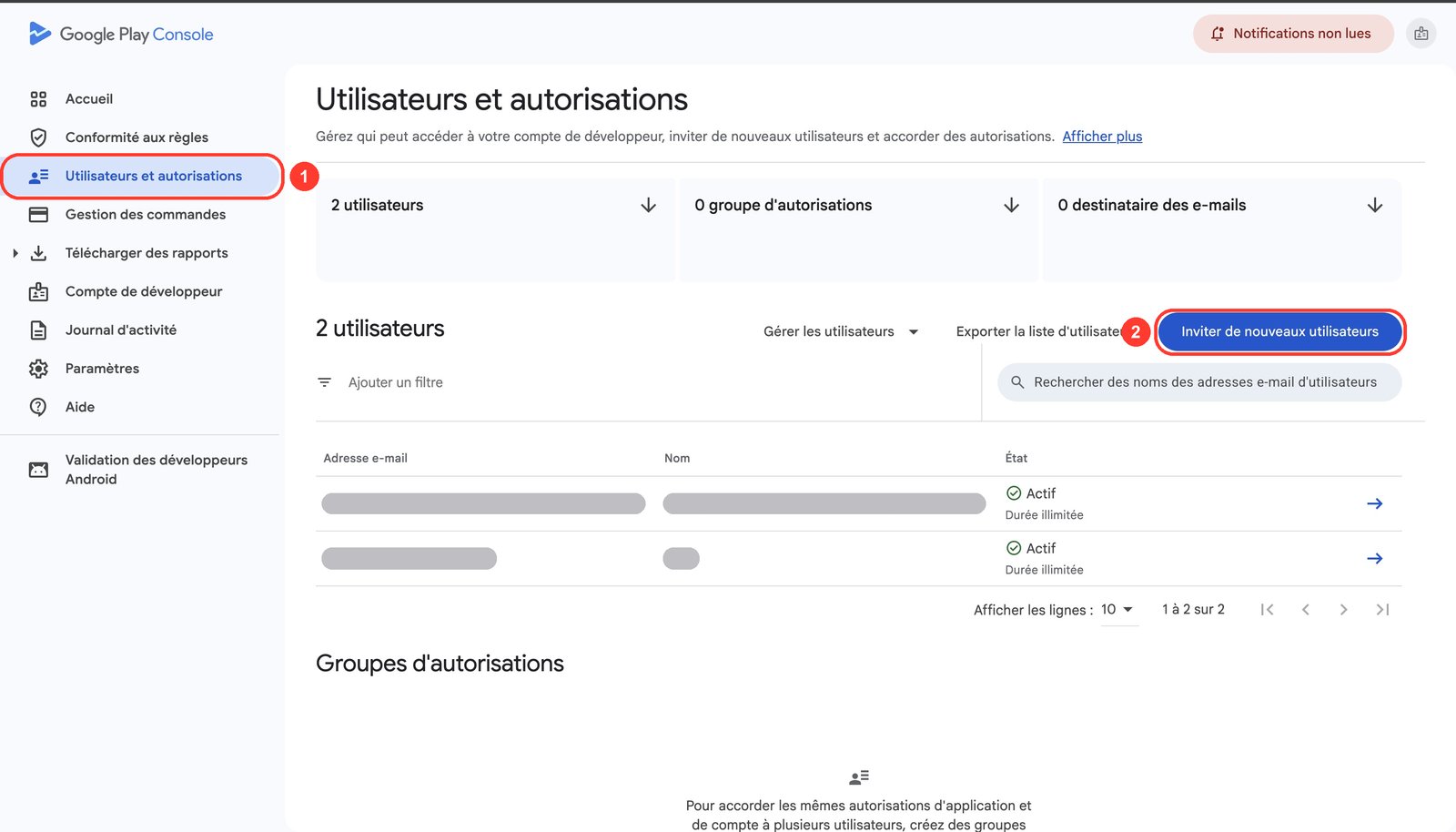The width and height of the screenshot is (1456, 832).
Task: Click the Nom column header
Action: (677, 458)
